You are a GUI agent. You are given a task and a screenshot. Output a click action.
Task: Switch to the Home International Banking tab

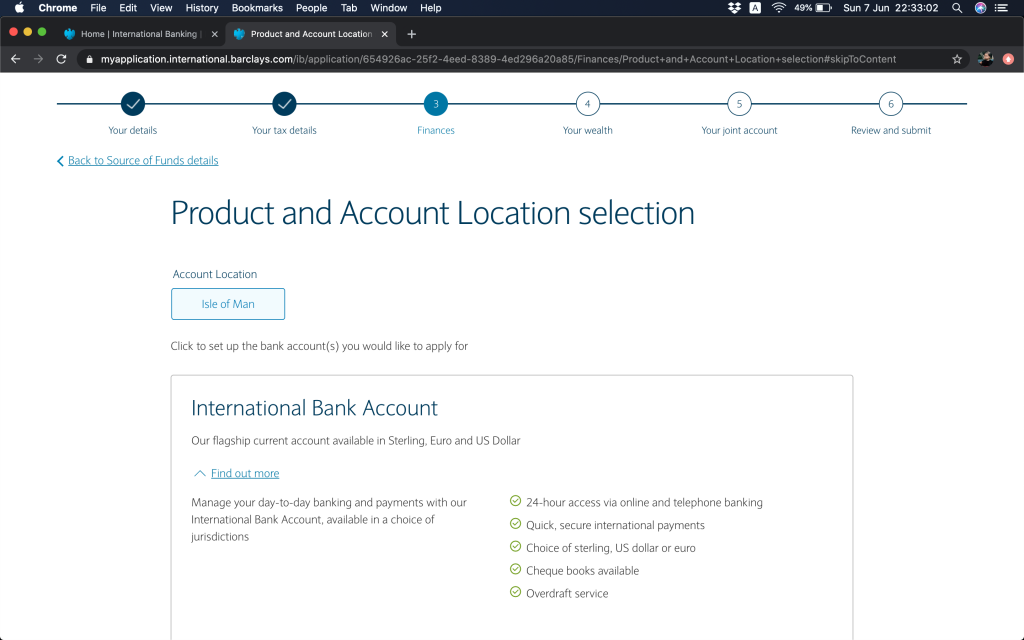[x=138, y=34]
